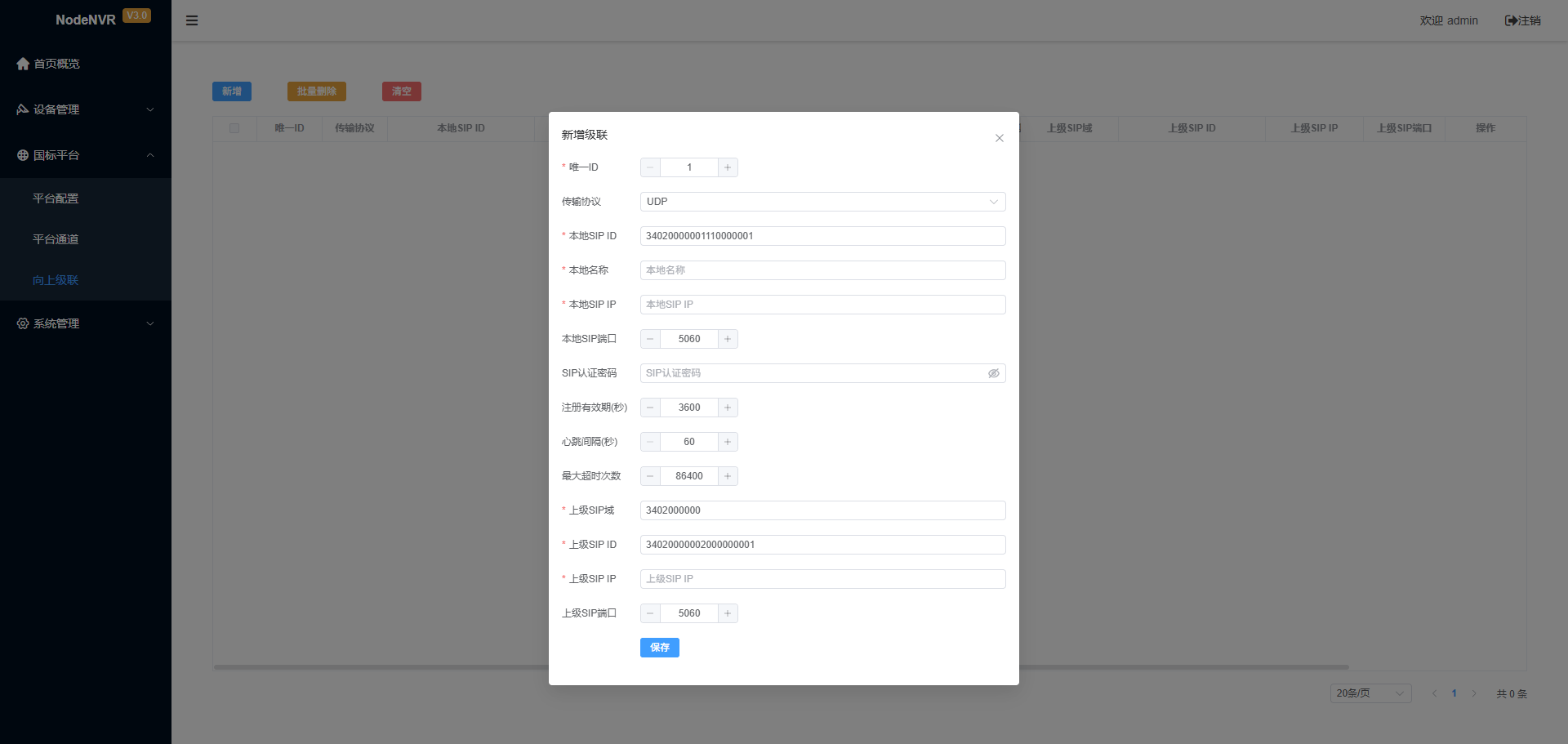1568x744 pixels.
Task: Click the 本地SIP IP input field
Action: point(823,305)
